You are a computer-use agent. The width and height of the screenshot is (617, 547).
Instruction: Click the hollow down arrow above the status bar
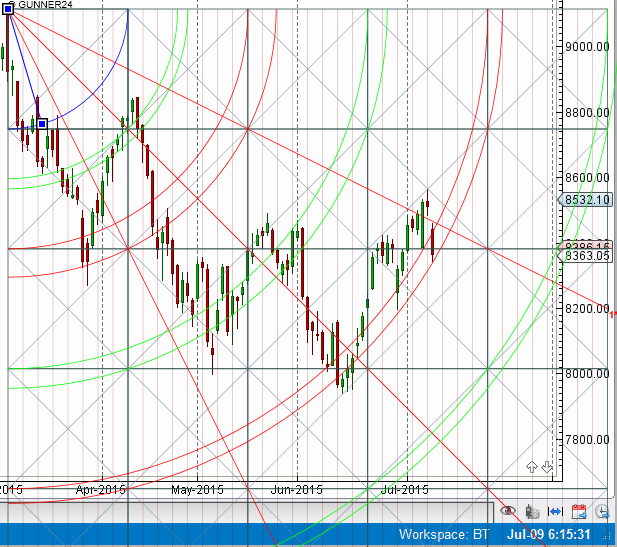(x=547, y=467)
